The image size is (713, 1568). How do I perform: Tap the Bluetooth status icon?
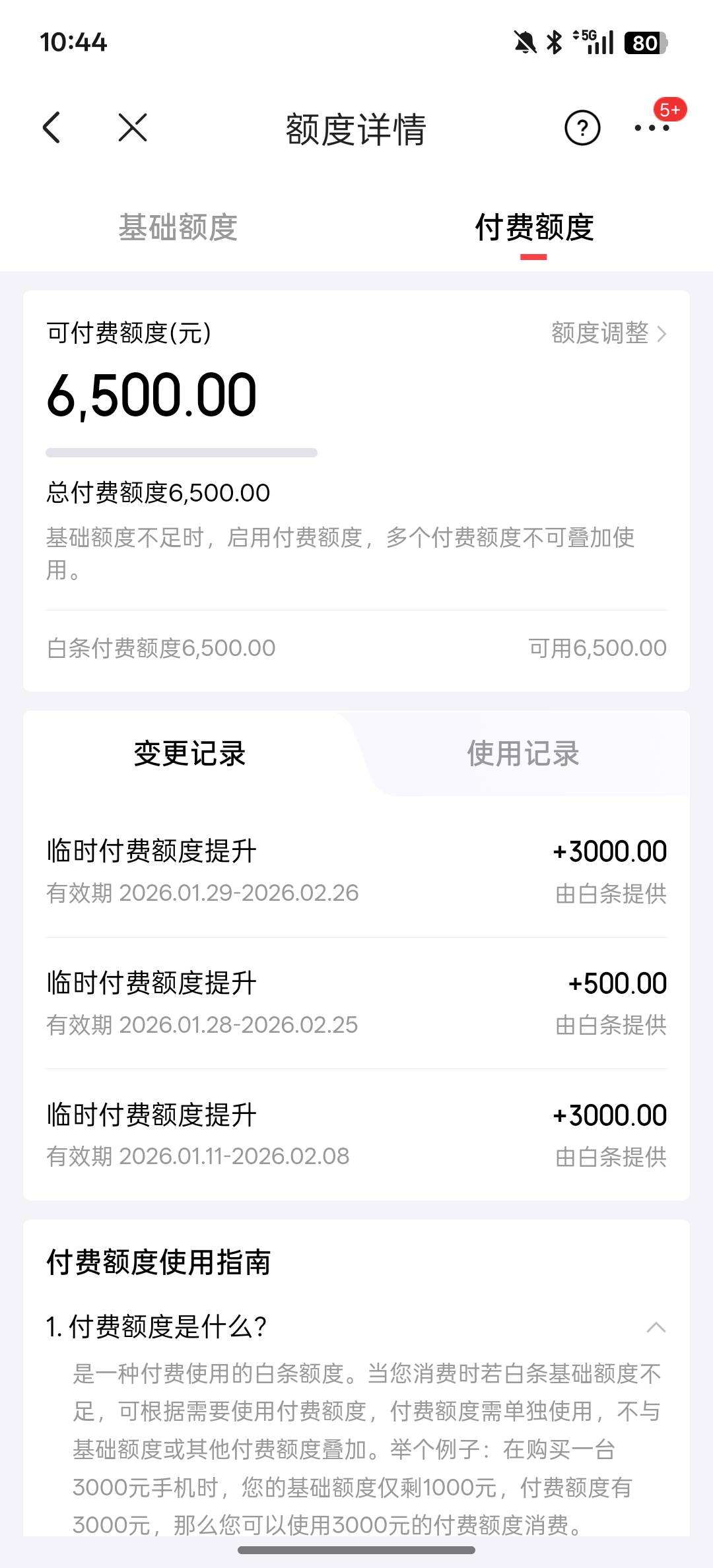pyautogui.click(x=555, y=43)
